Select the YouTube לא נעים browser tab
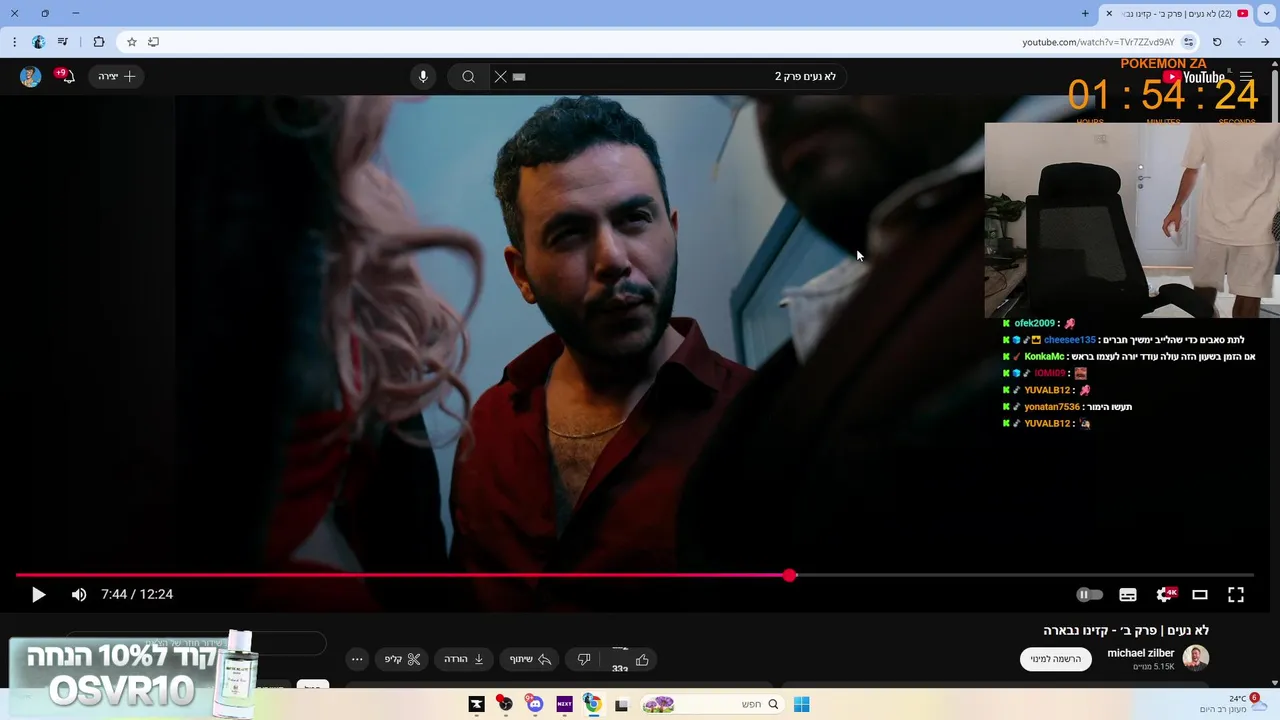This screenshot has width=1280, height=720. [x=1180, y=13]
